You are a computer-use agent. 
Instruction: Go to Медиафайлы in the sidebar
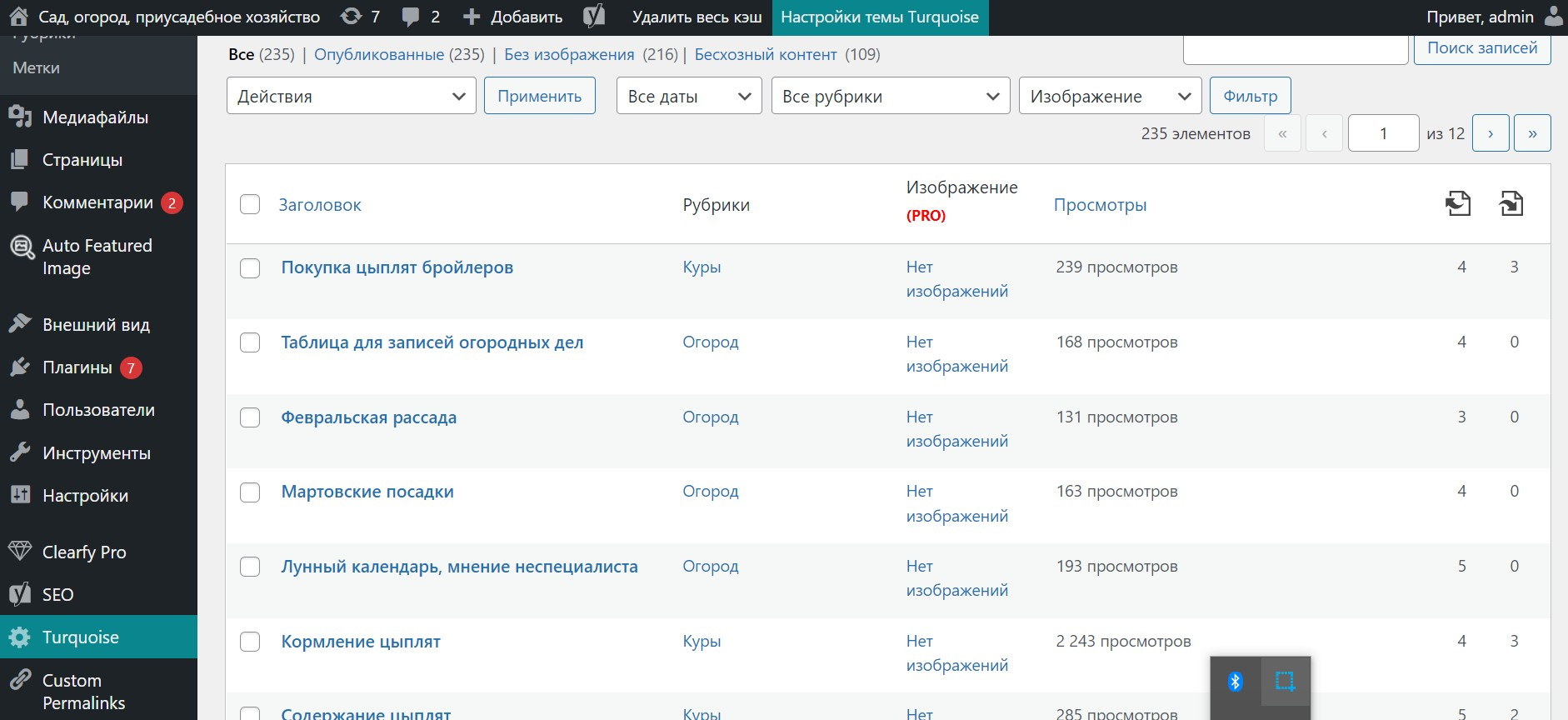tap(95, 117)
